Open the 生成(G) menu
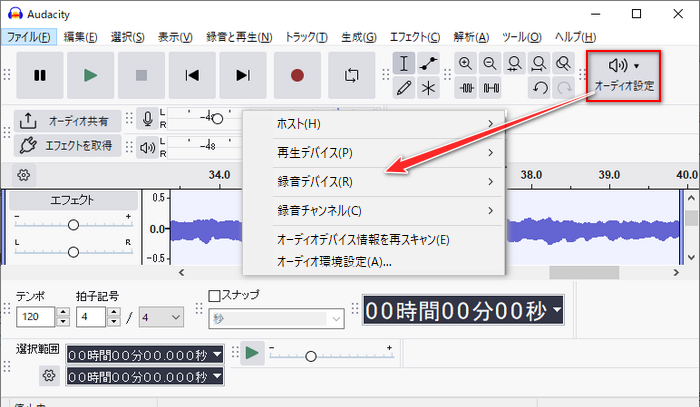 click(x=359, y=37)
